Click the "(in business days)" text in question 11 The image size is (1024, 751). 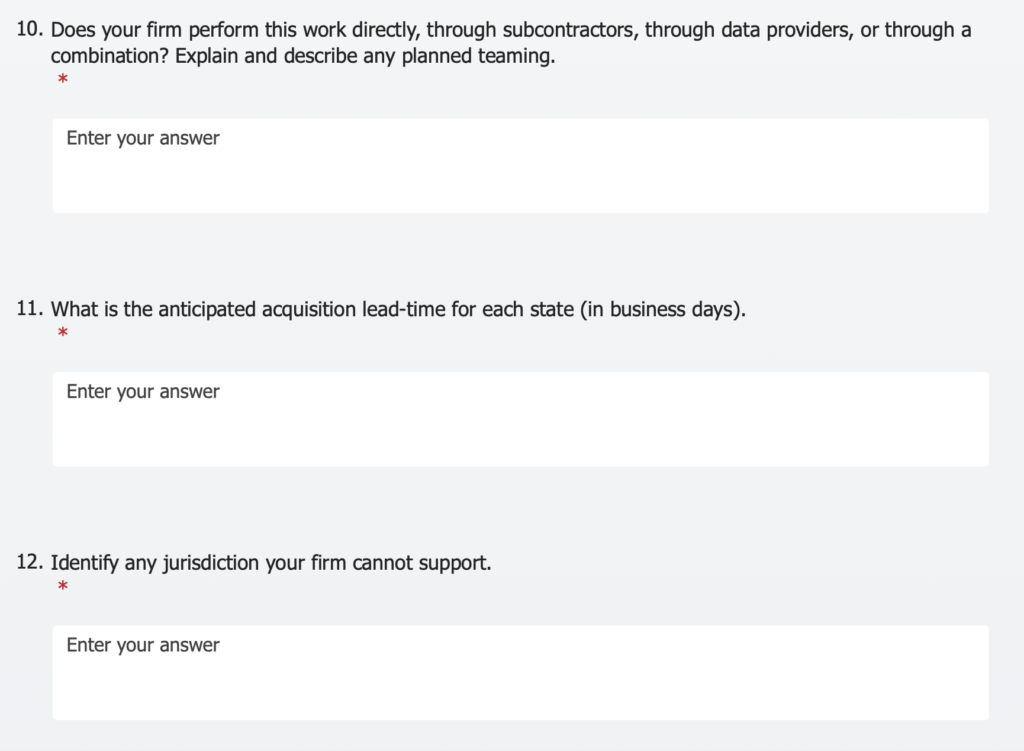[x=663, y=310]
